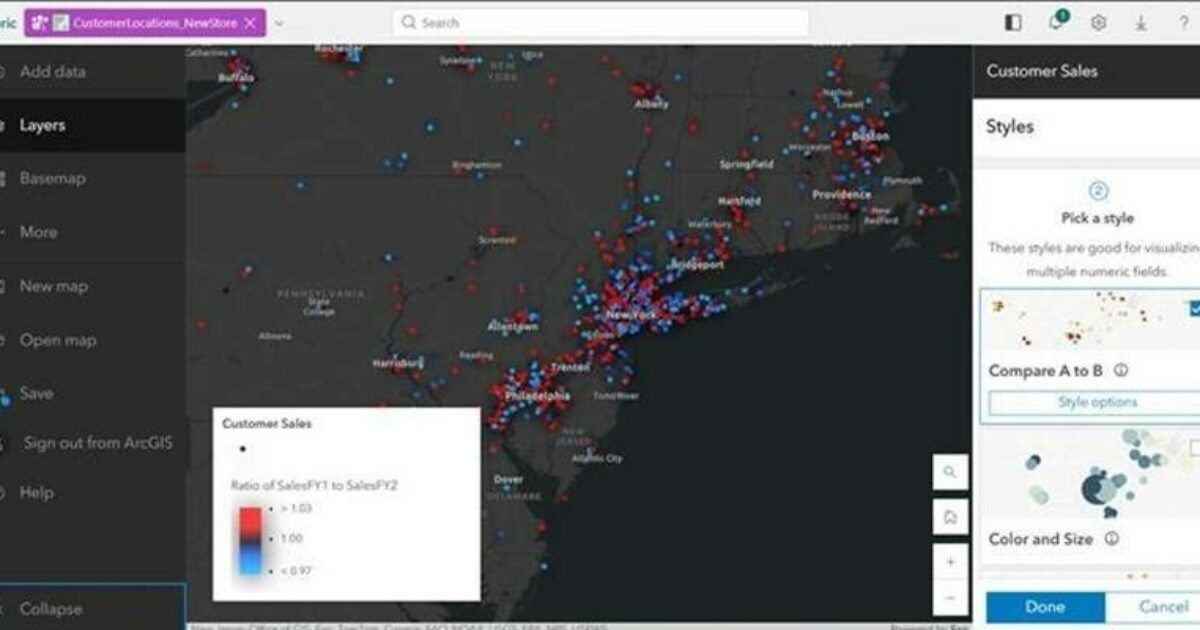The image size is (1200, 630).
Task: Expand the More menu in sidebar
Action: (x=38, y=232)
